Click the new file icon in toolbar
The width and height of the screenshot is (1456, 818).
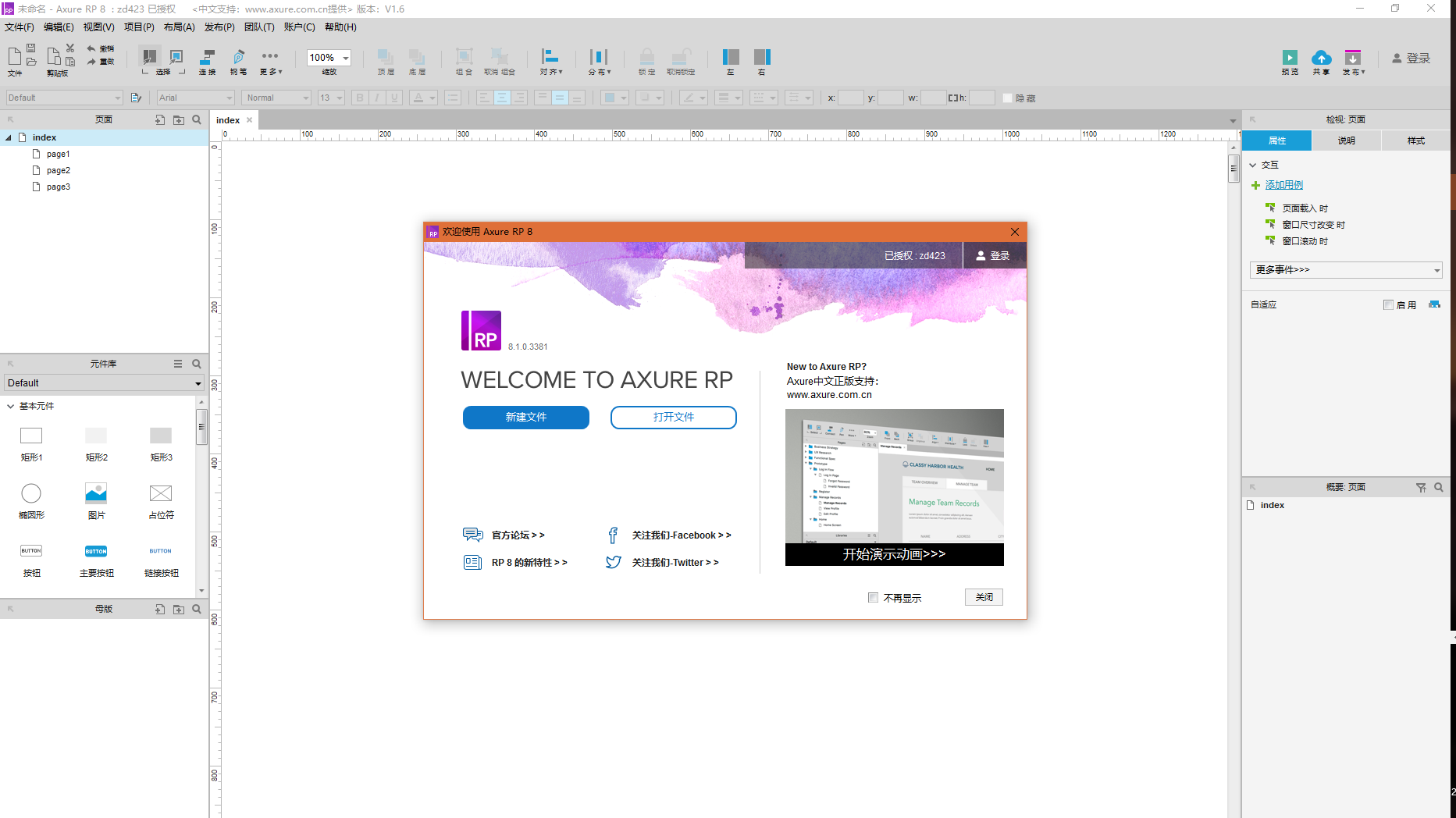pyautogui.click(x=14, y=56)
